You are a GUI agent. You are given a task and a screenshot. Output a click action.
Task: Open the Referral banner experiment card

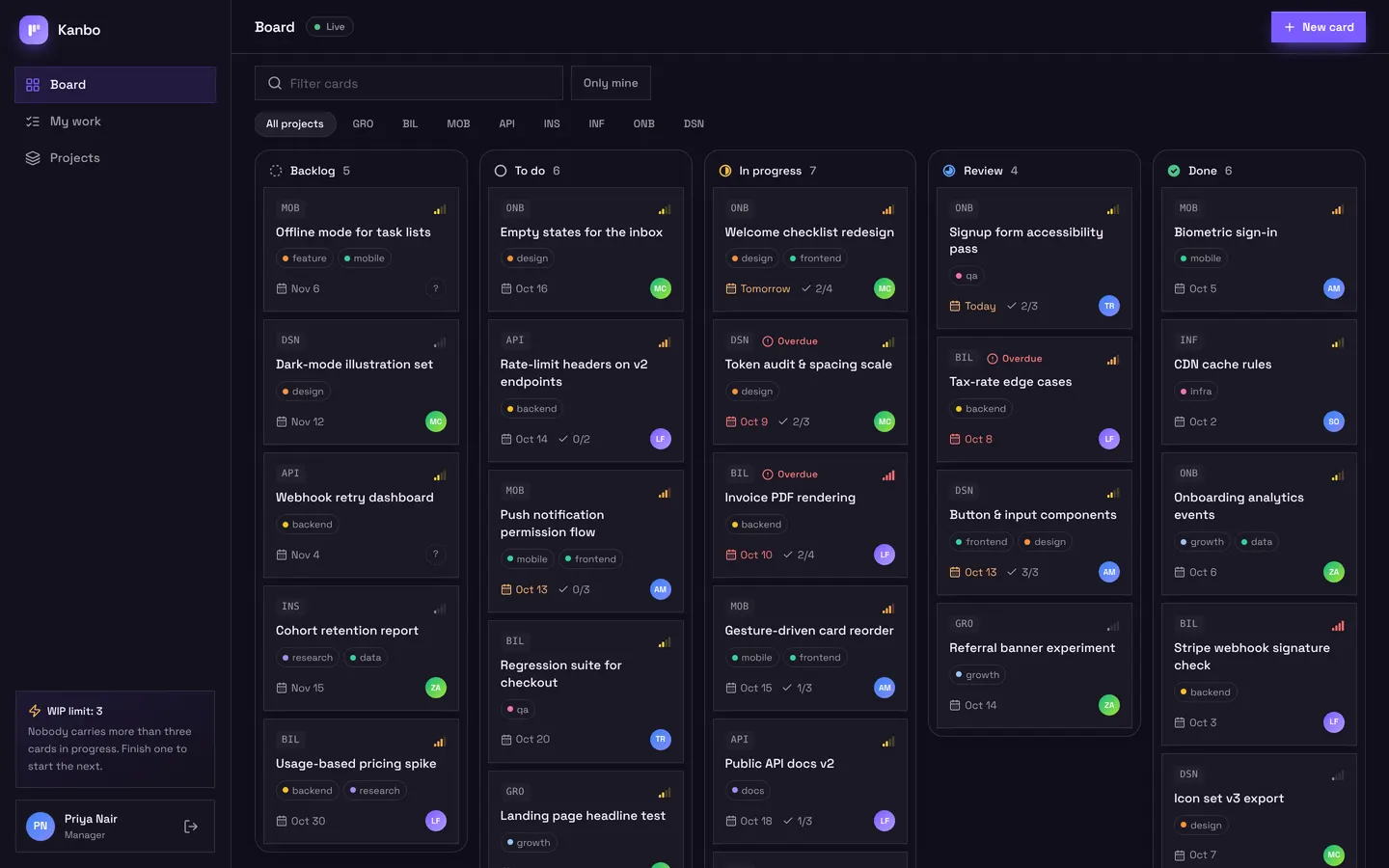click(x=1034, y=665)
